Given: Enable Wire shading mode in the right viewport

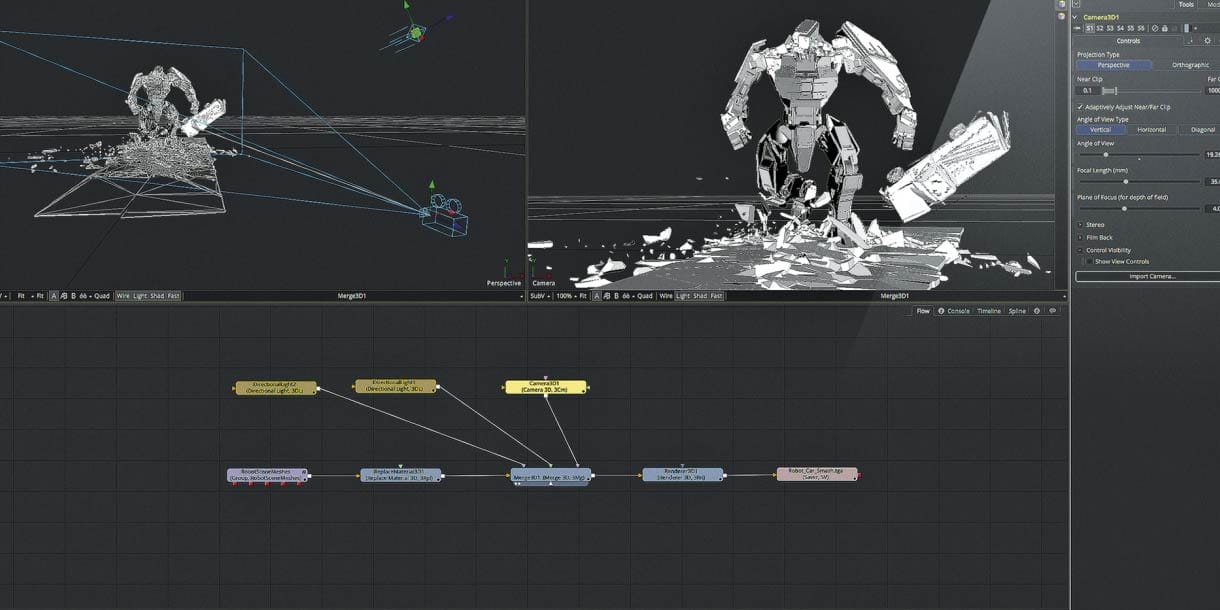Looking at the screenshot, I should (666, 296).
